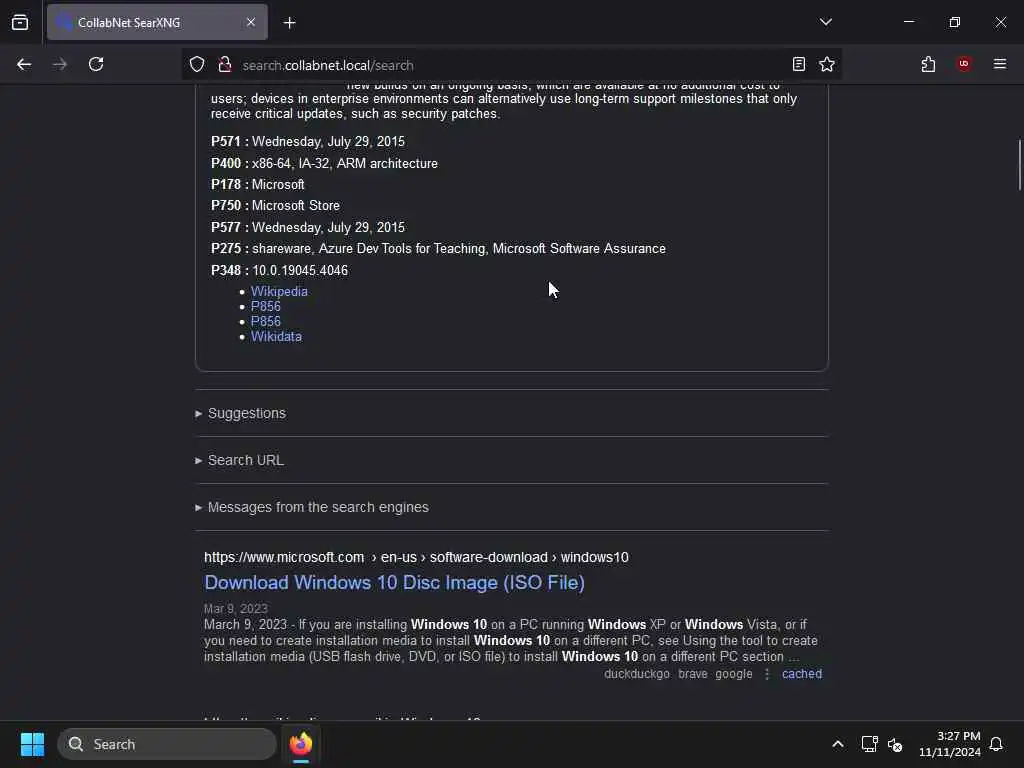Select the P275 shareware license line
1024x768 pixels.
pos(438,249)
